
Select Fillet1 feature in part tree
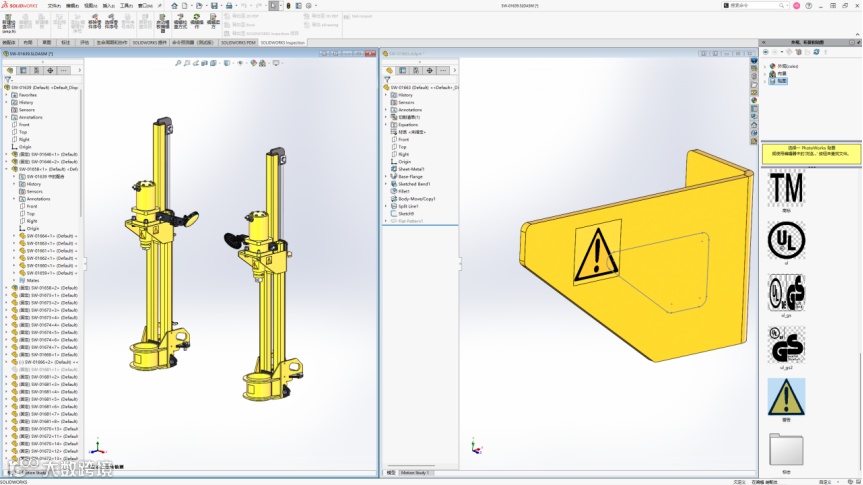click(400, 191)
